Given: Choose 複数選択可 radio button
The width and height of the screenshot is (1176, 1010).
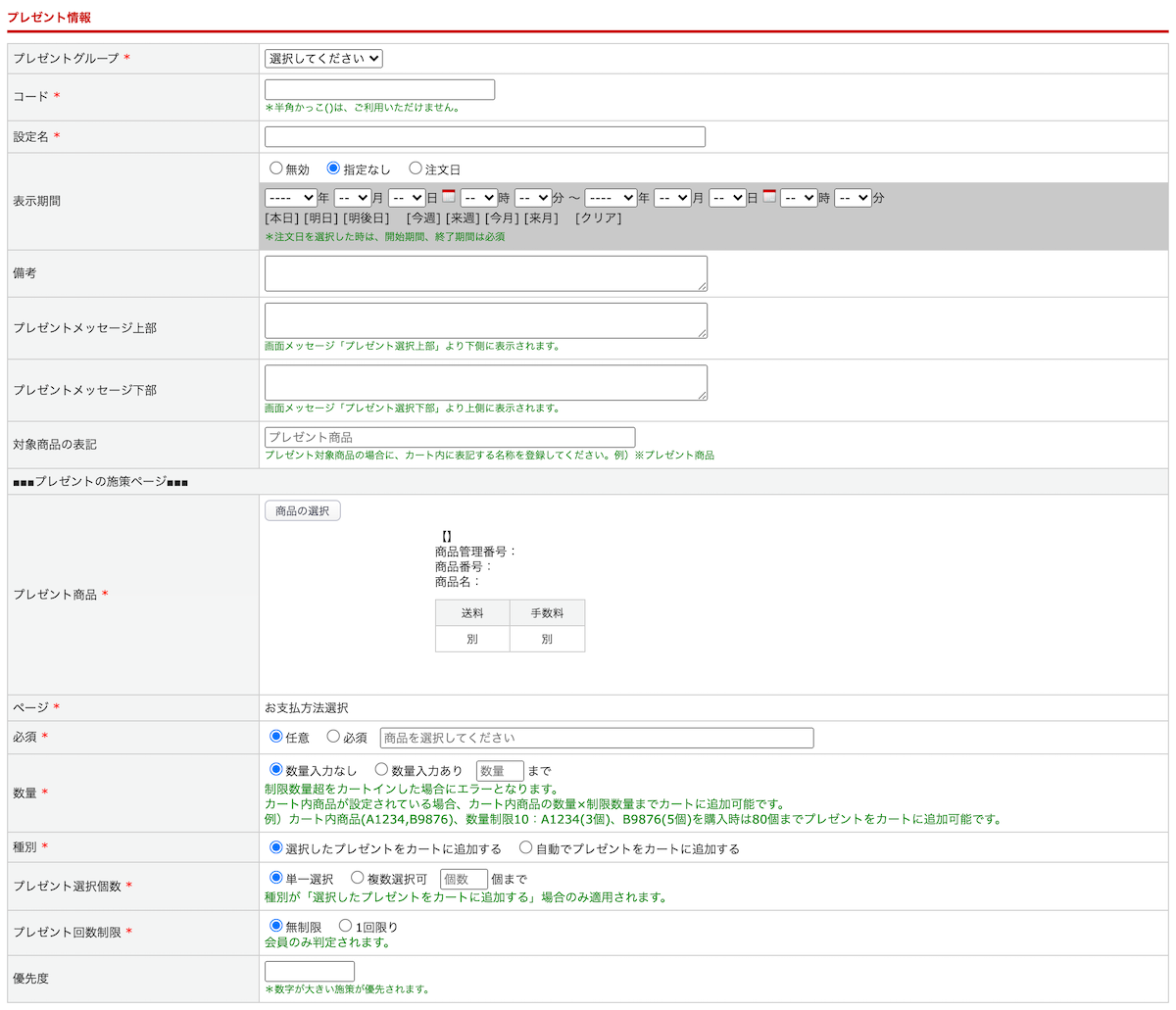Looking at the screenshot, I should tap(358, 878).
